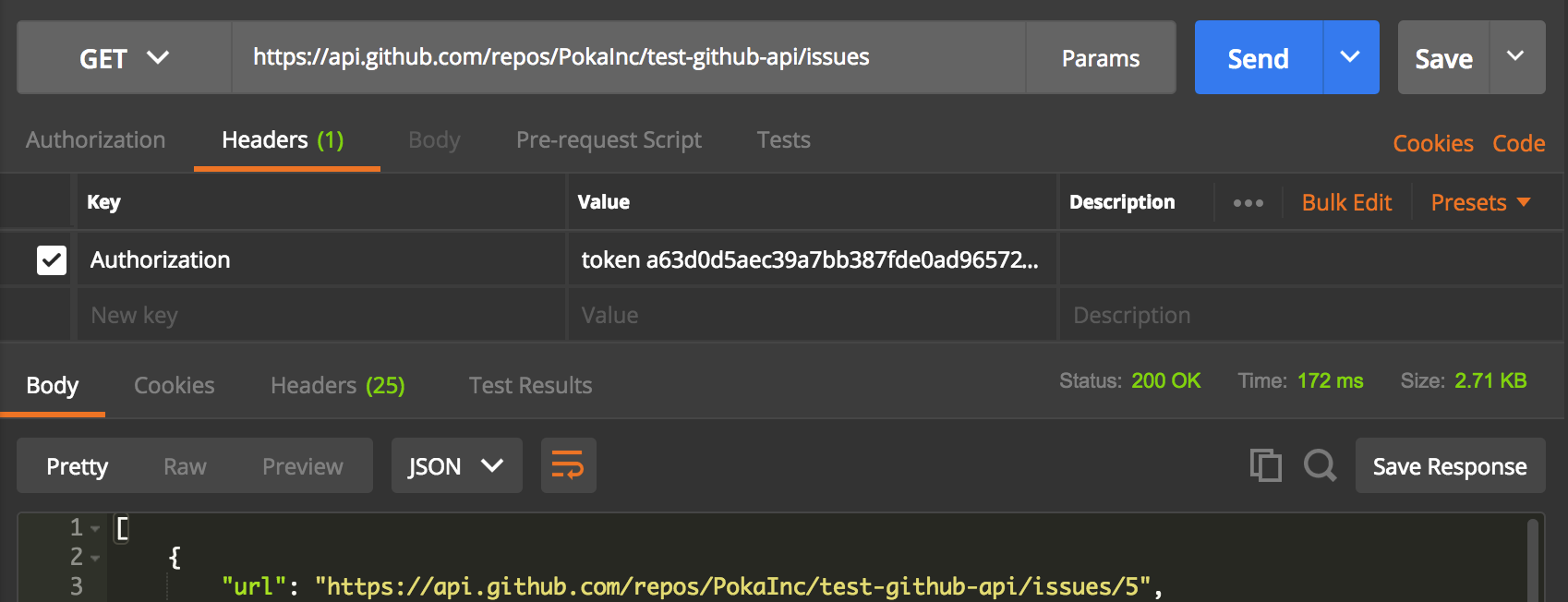Select the request Headers (1) tab

pyautogui.click(x=283, y=140)
